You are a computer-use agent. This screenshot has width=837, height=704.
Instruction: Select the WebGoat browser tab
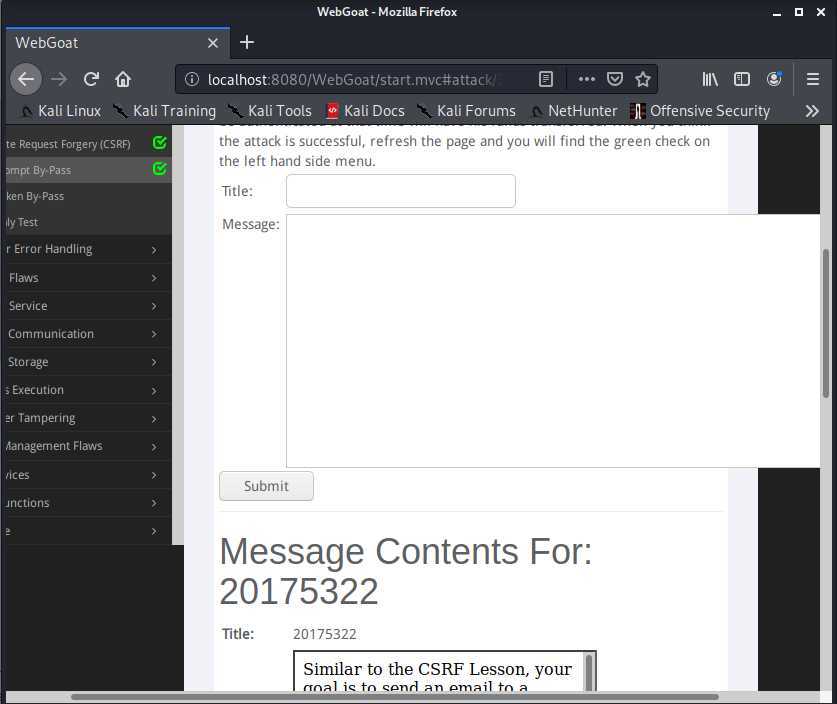(x=117, y=43)
